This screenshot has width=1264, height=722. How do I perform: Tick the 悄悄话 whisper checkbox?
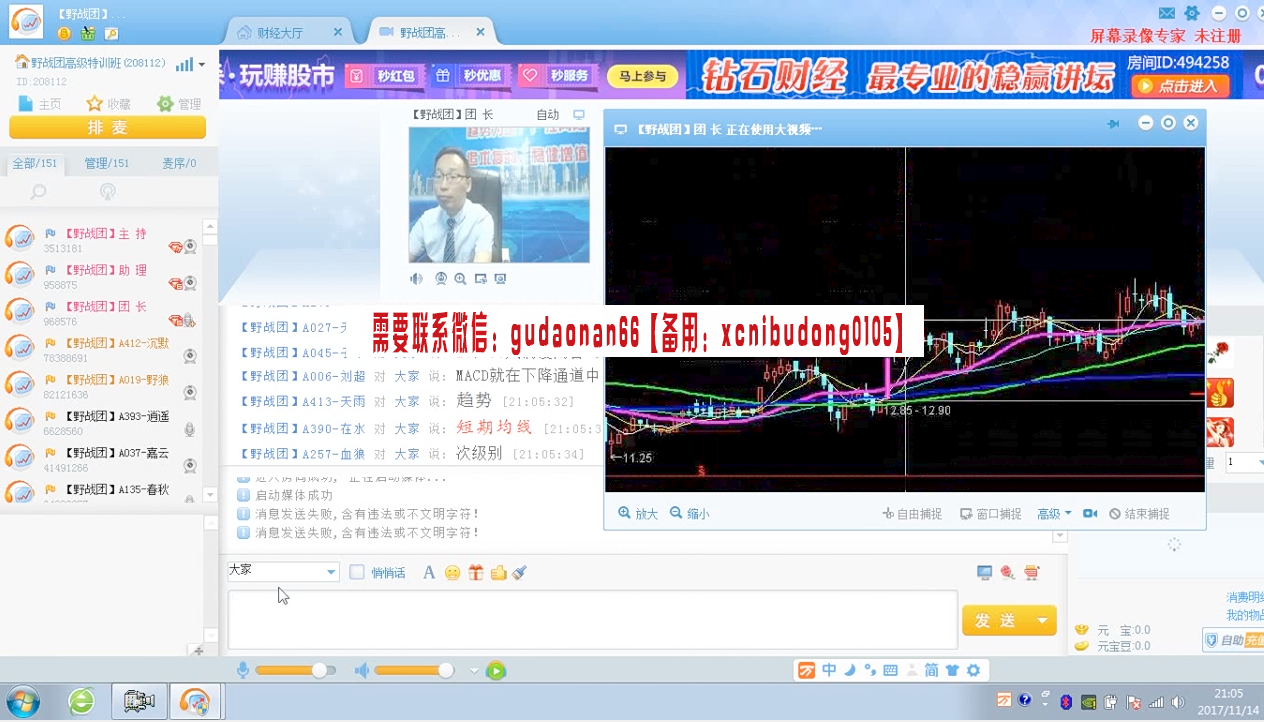pyautogui.click(x=357, y=572)
